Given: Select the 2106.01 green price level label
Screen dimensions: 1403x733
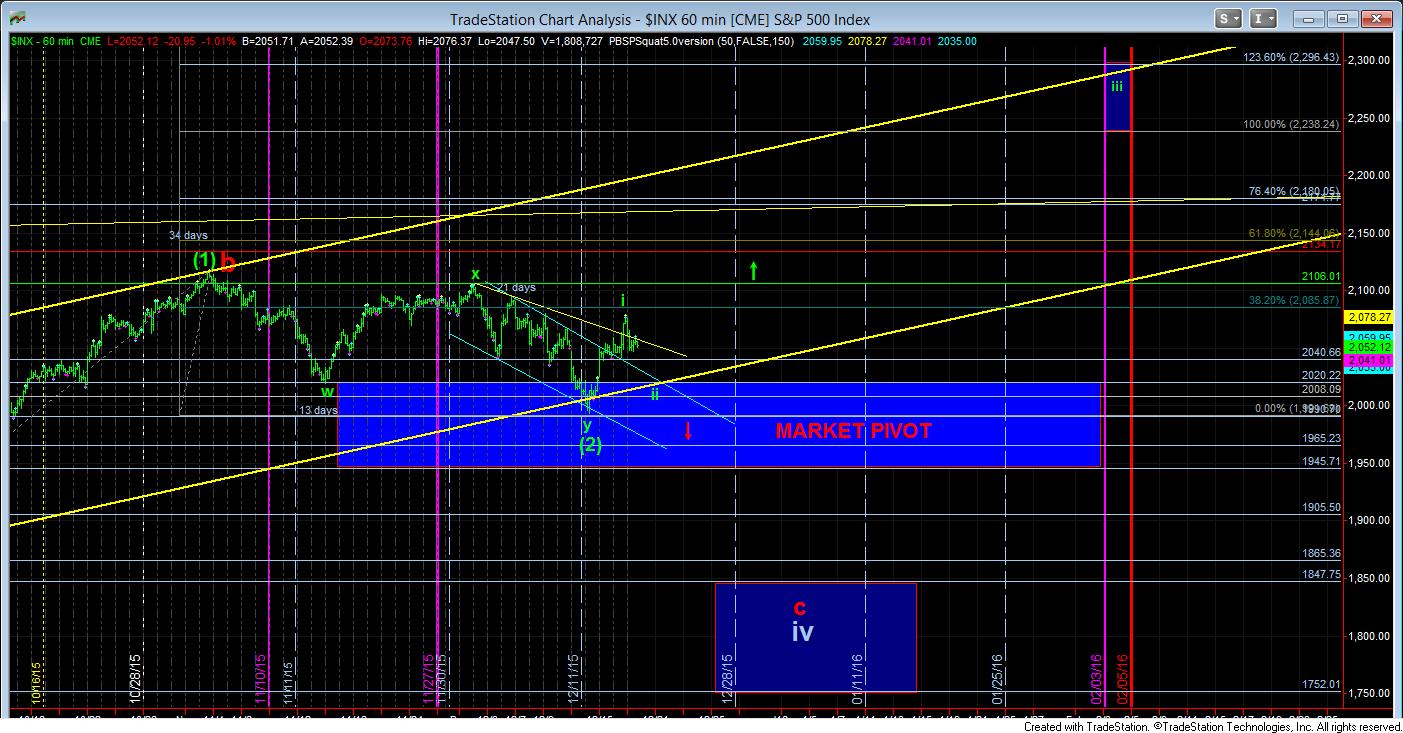Looking at the screenshot, I should tap(1320, 277).
